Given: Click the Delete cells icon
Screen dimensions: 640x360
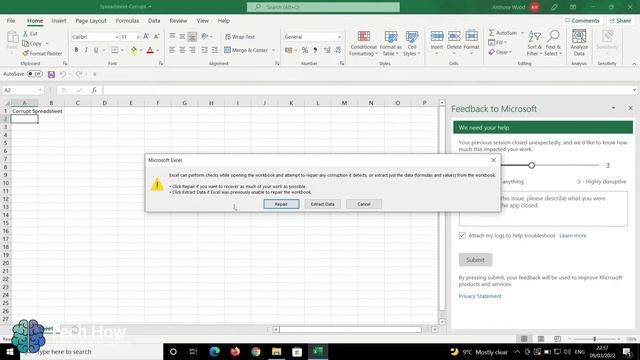Looking at the screenshot, I should click(454, 37).
